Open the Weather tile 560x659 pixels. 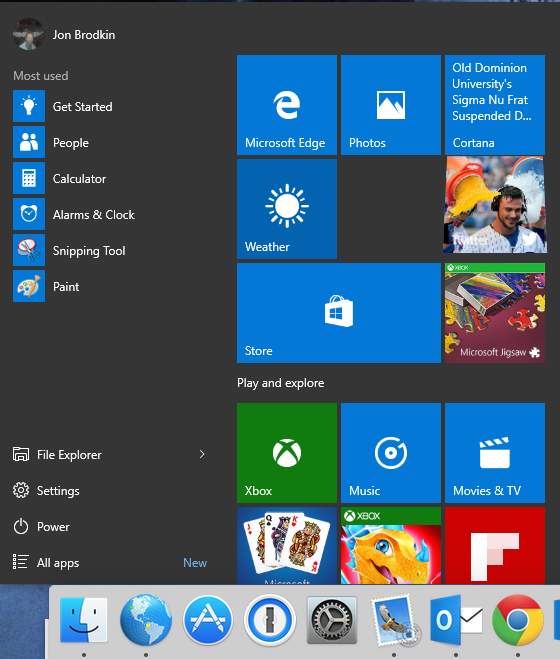pyautogui.click(x=287, y=209)
